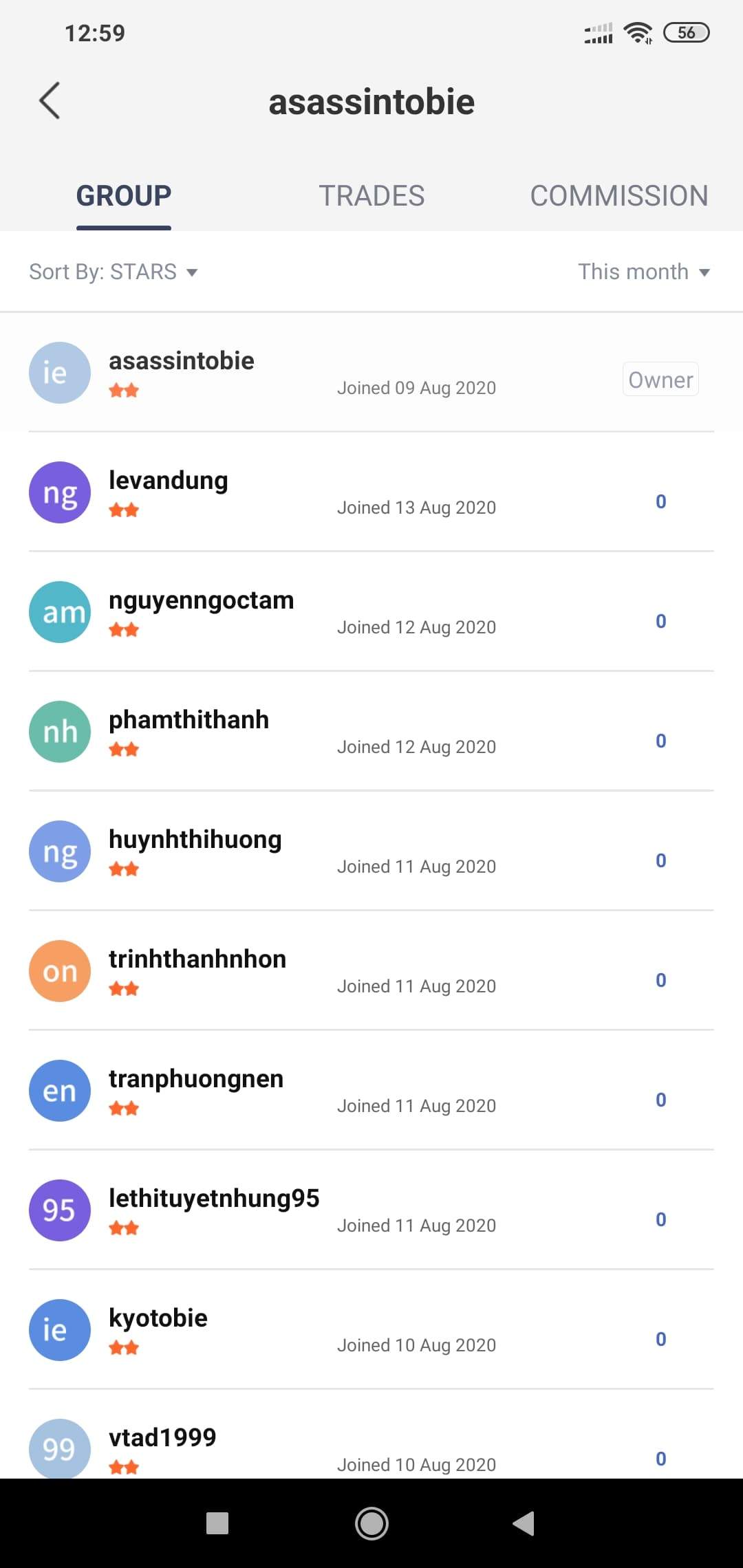Image resolution: width=743 pixels, height=1568 pixels.
Task: Switch to the COMMISSION tab
Action: (619, 196)
